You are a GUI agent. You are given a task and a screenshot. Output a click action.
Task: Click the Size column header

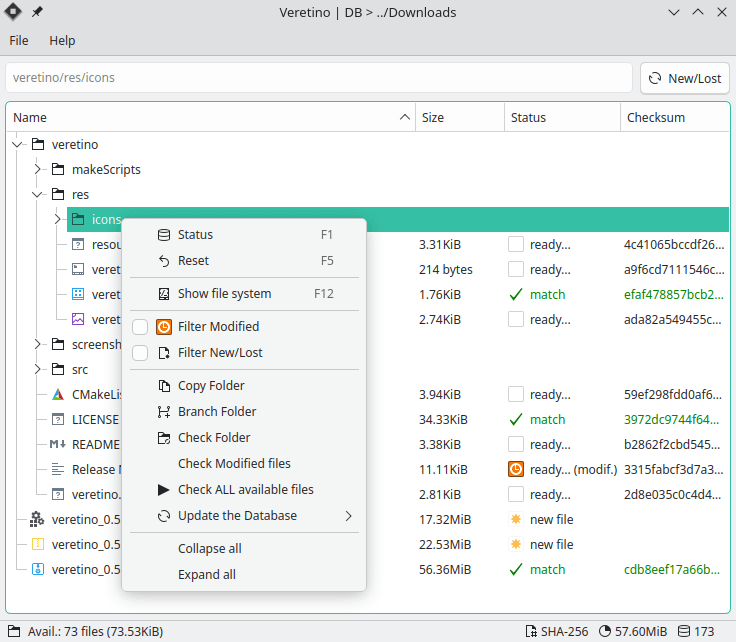433,117
